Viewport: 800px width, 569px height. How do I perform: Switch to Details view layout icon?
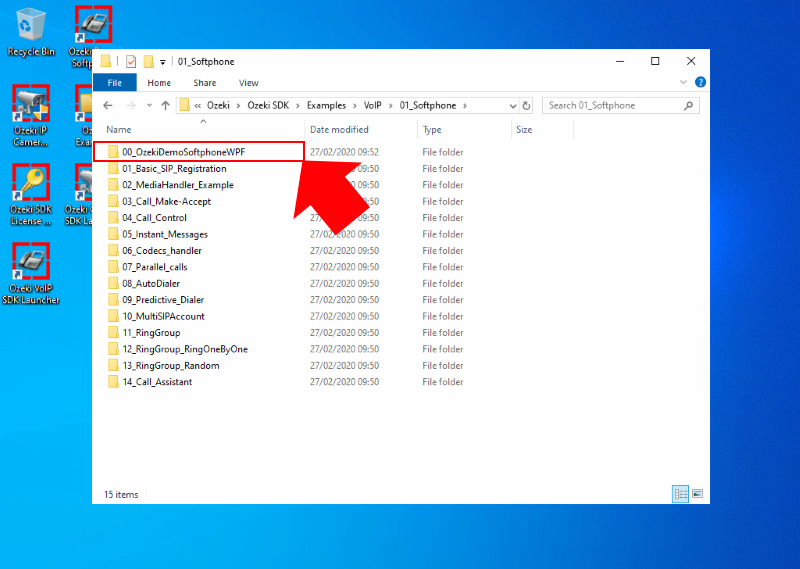point(680,494)
